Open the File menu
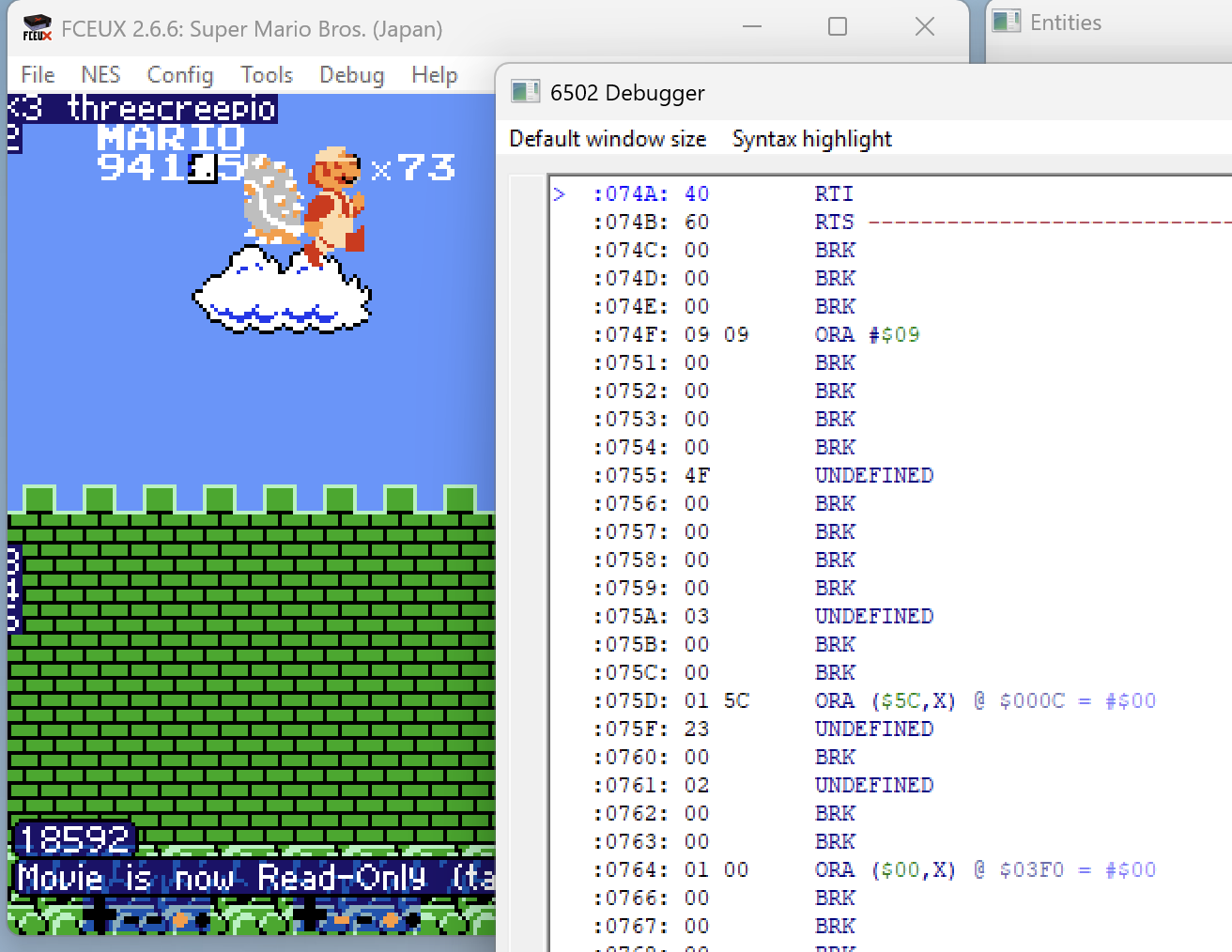Image resolution: width=1232 pixels, height=952 pixels. point(38,75)
